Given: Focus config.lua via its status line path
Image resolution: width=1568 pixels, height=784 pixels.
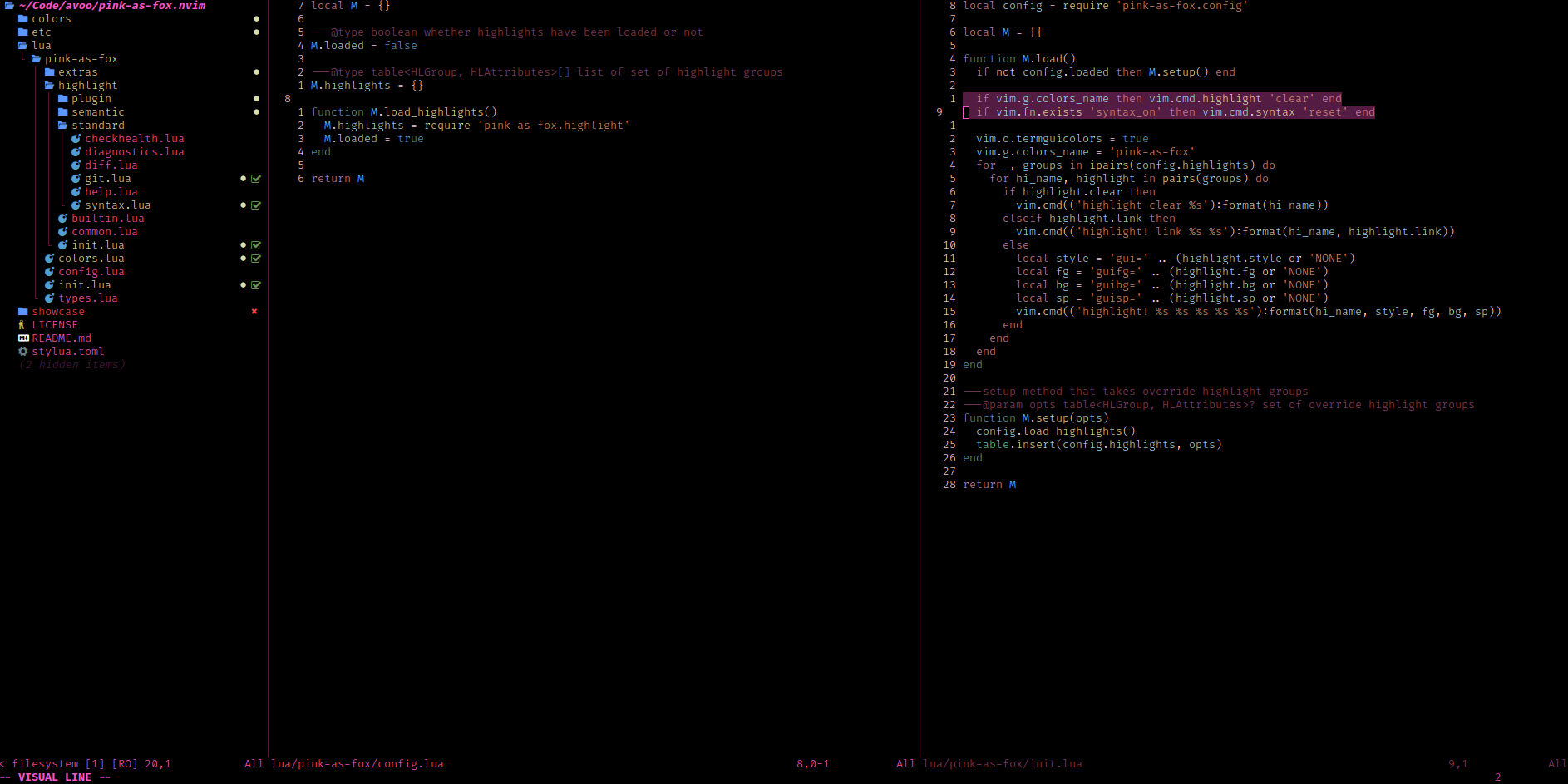Looking at the screenshot, I should 357,764.
